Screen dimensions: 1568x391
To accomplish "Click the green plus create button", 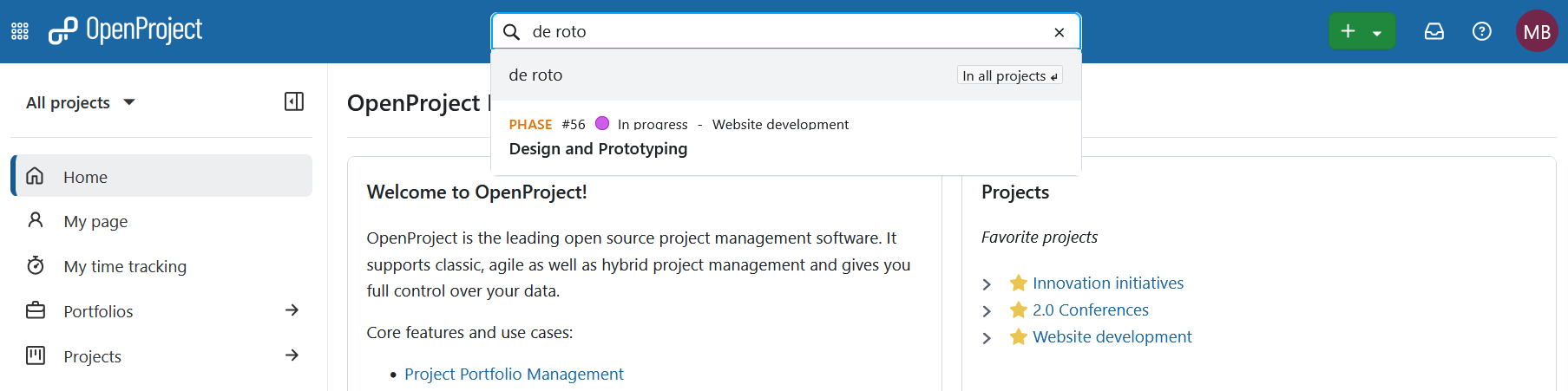I will (1348, 31).
